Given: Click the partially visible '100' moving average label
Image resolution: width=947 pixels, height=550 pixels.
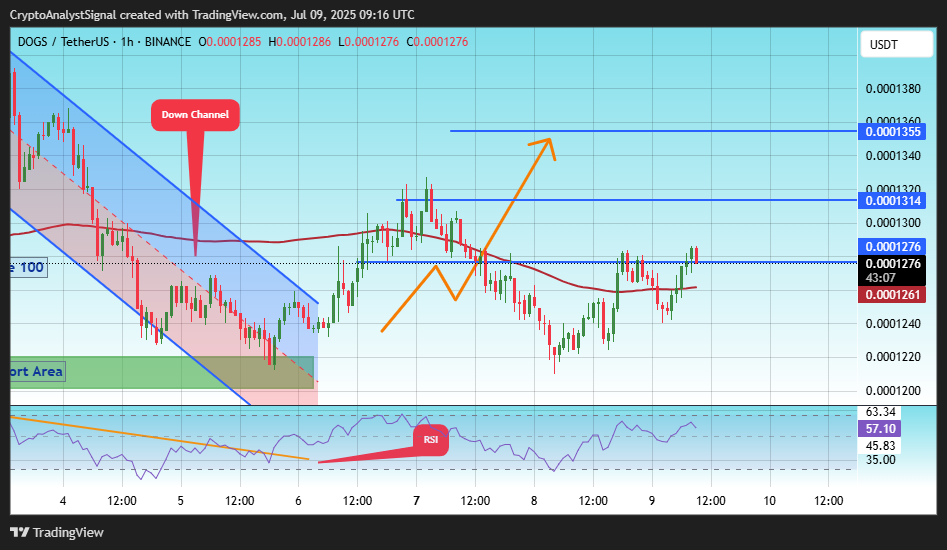Looking at the screenshot, I should pos(28,267).
